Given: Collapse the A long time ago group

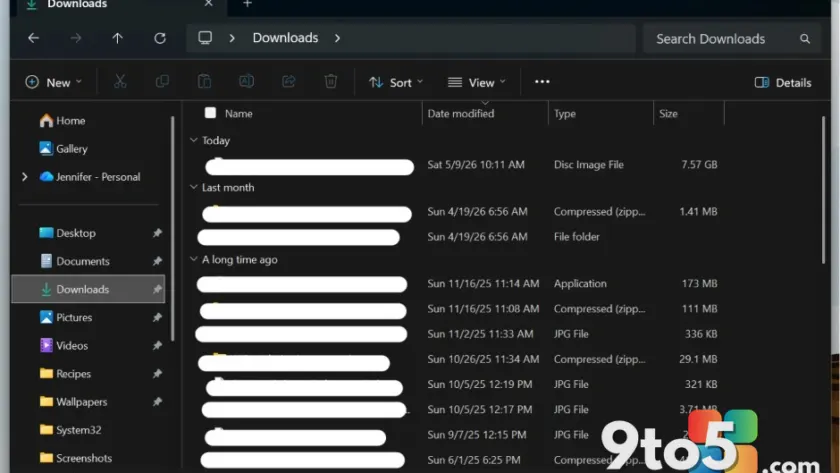Looking at the screenshot, I should pos(193,259).
